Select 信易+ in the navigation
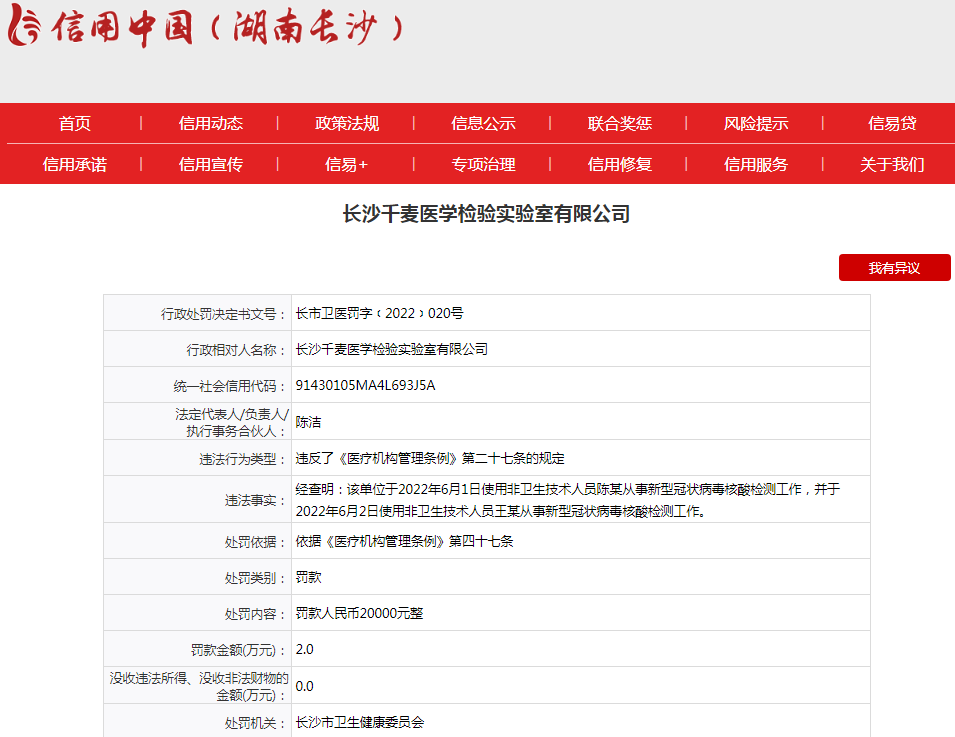This screenshot has height=737, width=955. click(347, 164)
